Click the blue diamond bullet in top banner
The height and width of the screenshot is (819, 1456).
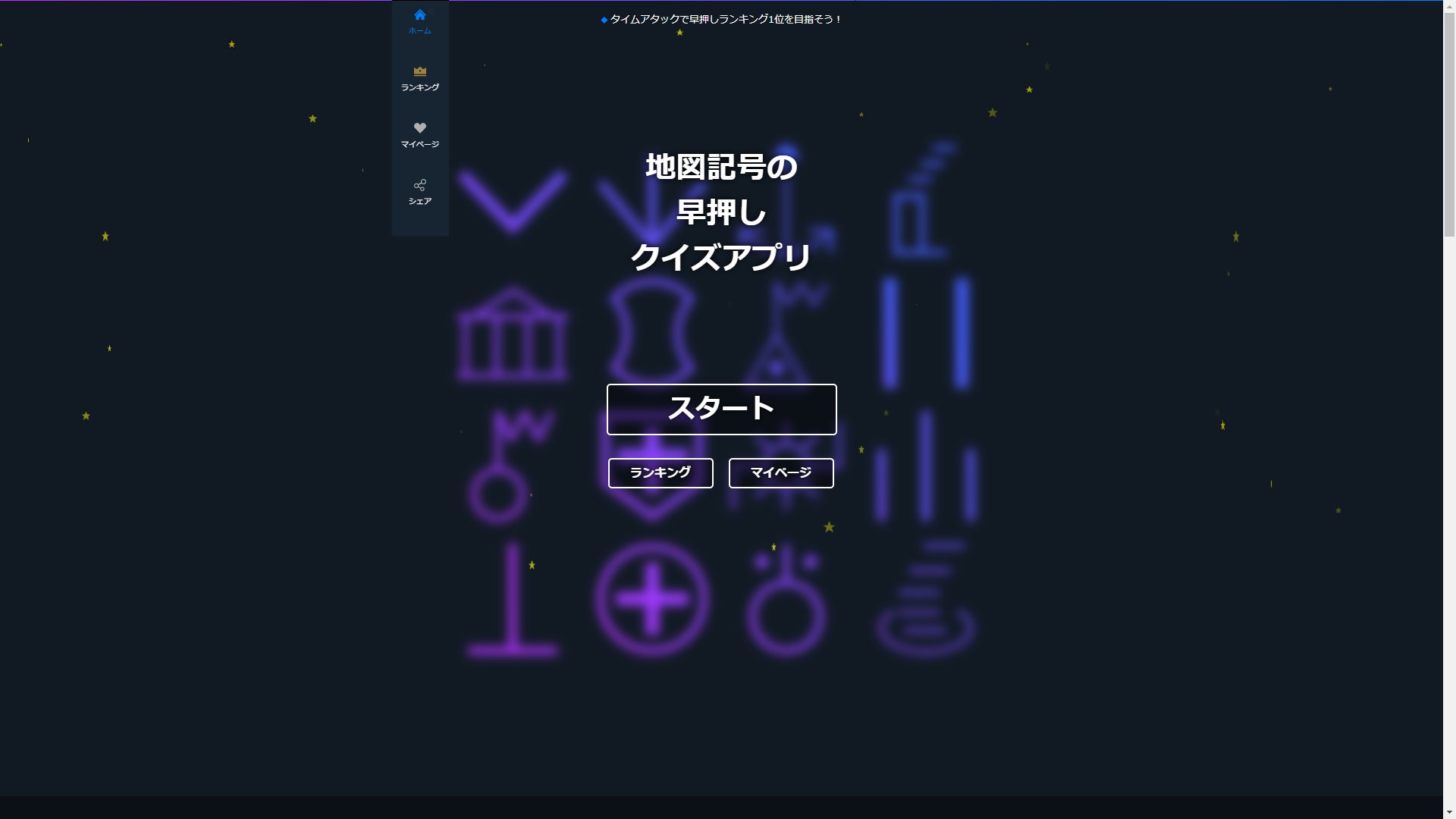click(604, 20)
